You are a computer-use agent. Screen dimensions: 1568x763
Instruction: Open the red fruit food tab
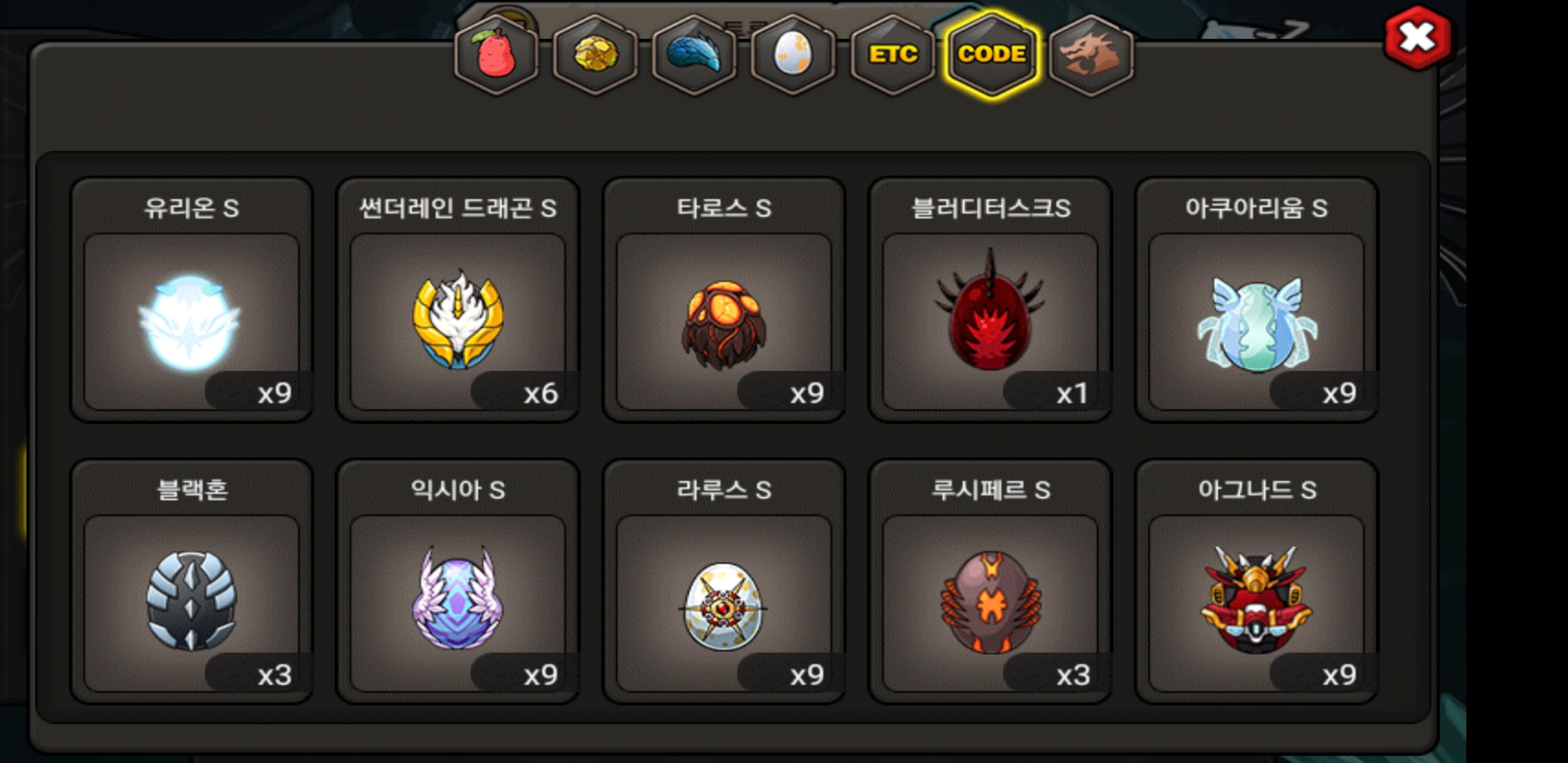click(x=497, y=54)
